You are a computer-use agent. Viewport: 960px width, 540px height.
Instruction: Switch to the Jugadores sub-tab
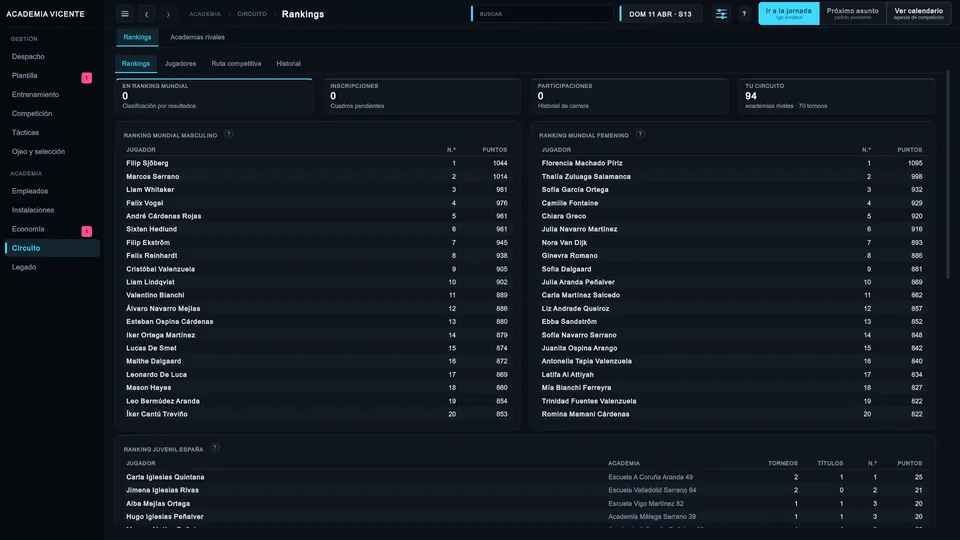tap(180, 64)
